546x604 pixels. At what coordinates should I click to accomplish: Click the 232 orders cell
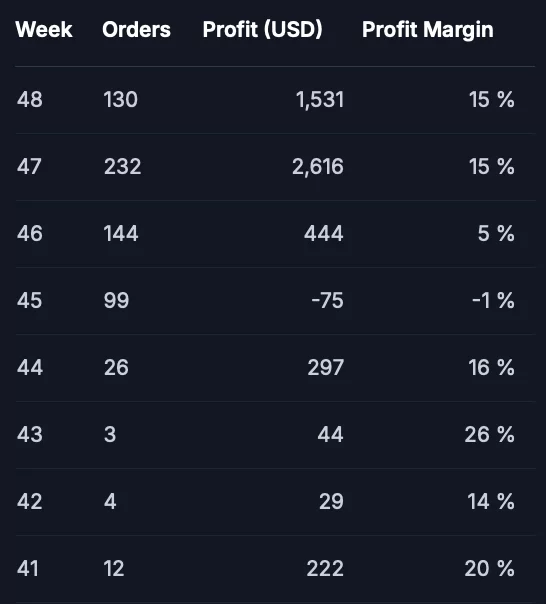click(x=123, y=167)
